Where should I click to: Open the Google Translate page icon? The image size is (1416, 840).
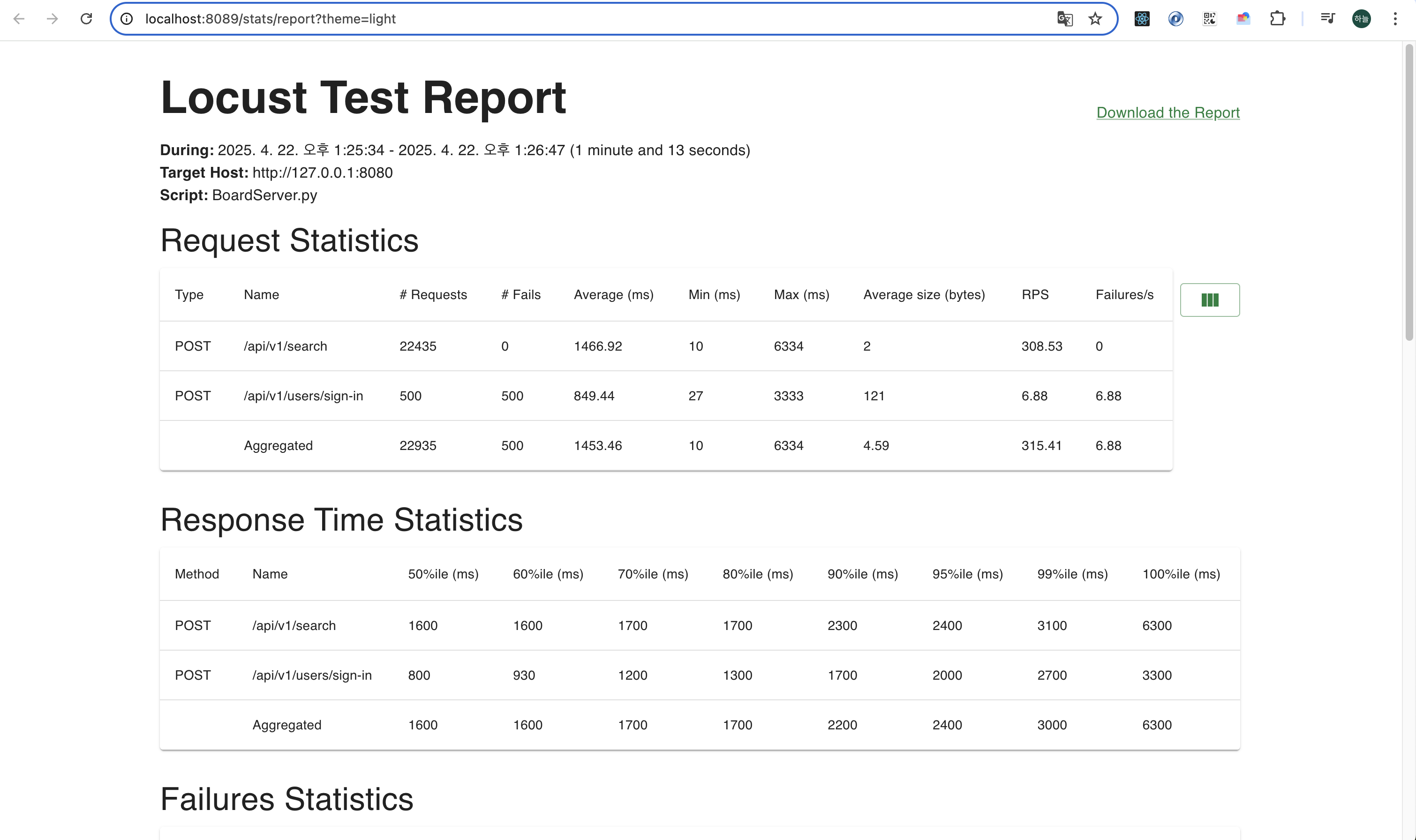pyautogui.click(x=1064, y=19)
